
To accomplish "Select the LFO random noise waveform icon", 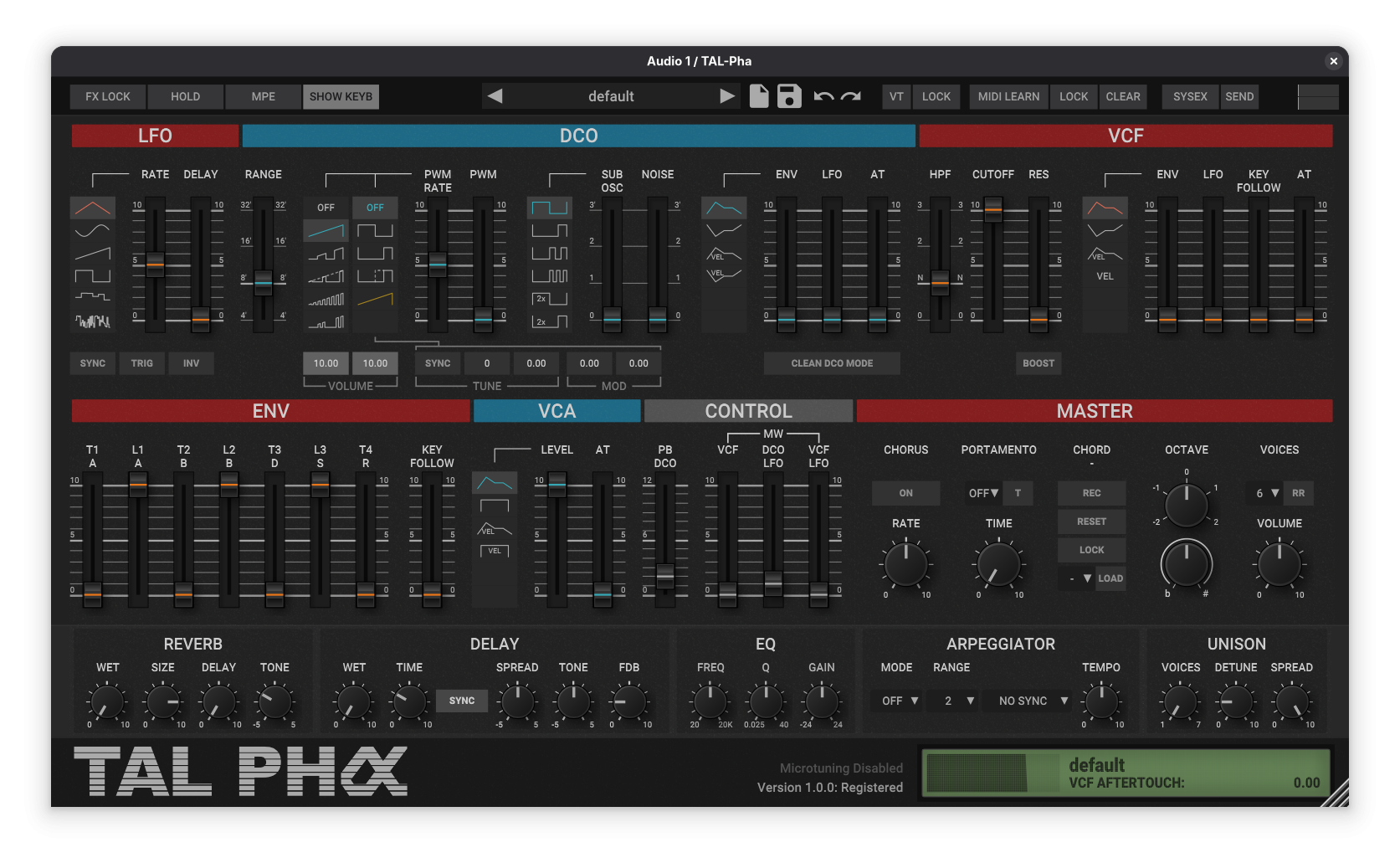I will [x=93, y=321].
